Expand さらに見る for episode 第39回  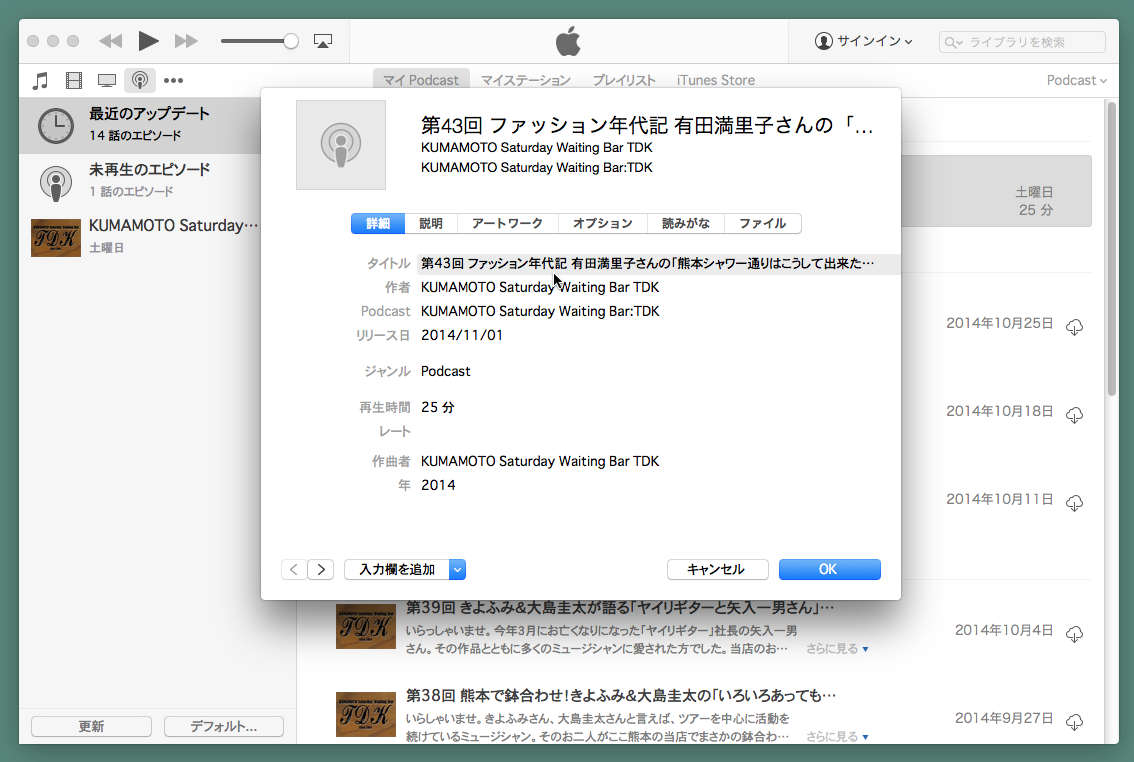tap(837, 648)
